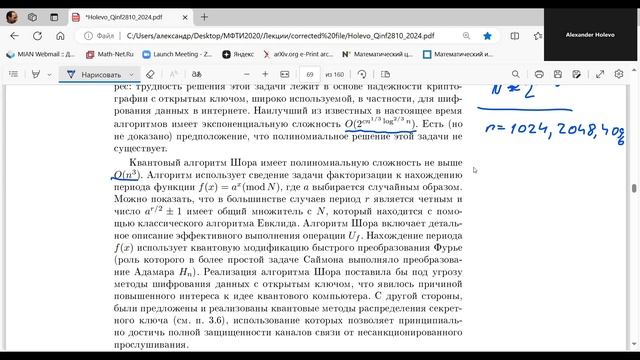Open the Яндекс bookmark
This screenshot has width=640, height=360.
click(x=238, y=54)
